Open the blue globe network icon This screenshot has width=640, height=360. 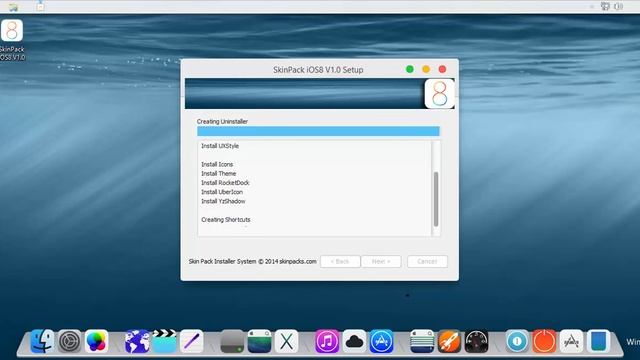(137, 341)
